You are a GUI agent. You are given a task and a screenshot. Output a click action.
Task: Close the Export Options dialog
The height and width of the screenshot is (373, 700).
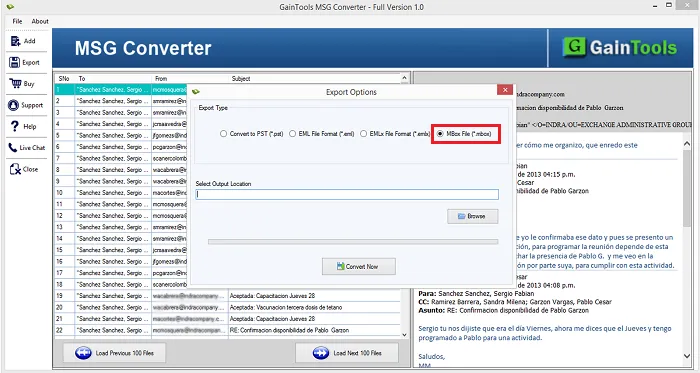coord(504,90)
